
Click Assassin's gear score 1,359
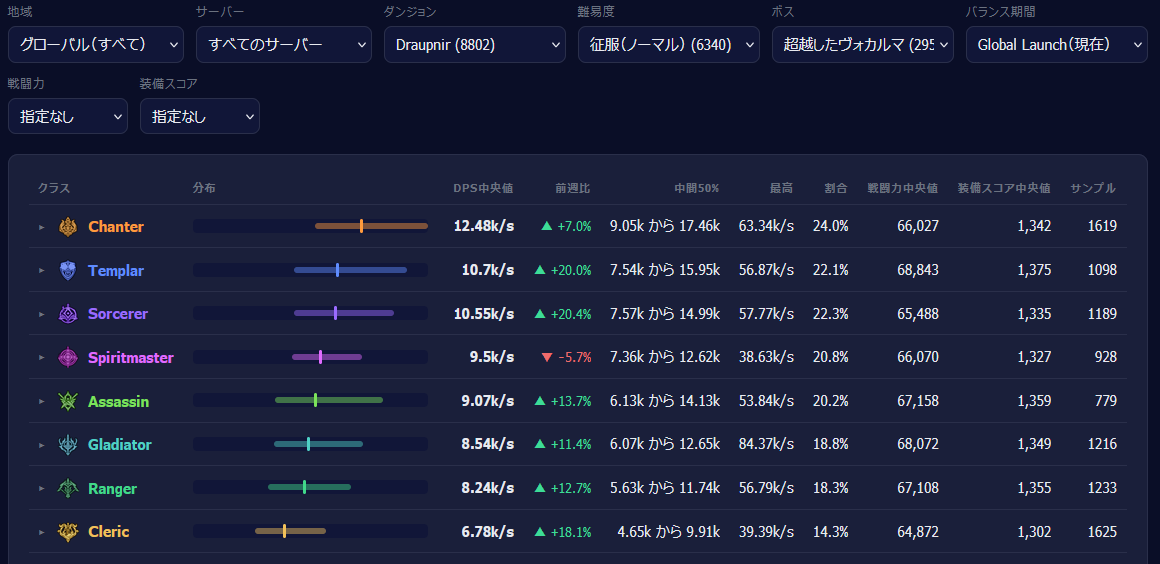tap(1034, 401)
